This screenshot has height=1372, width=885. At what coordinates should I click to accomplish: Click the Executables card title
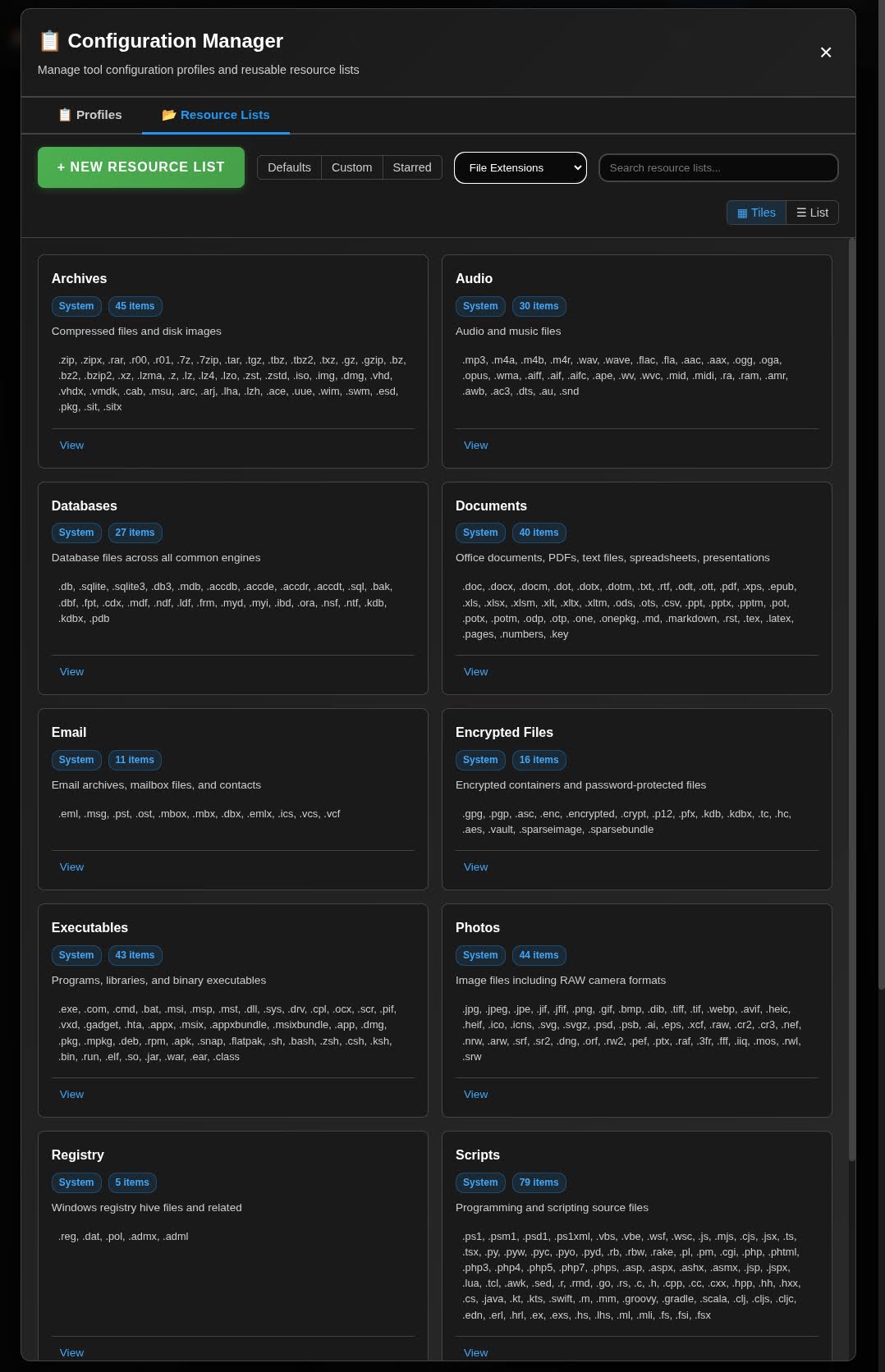coord(89,927)
